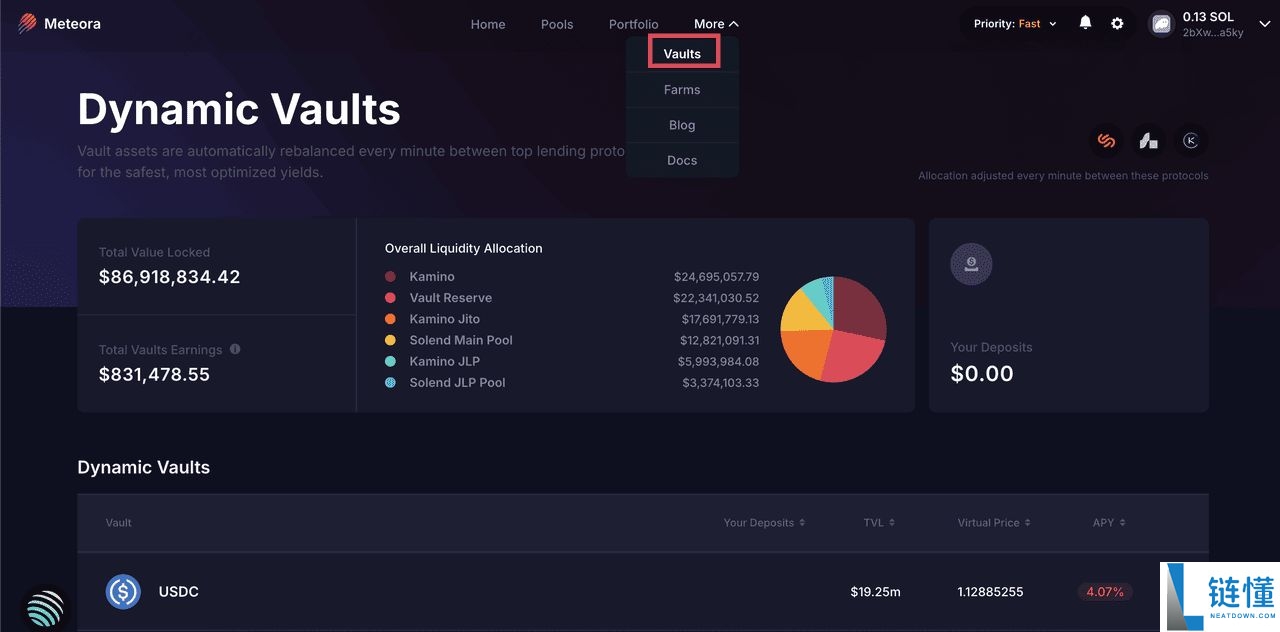The image size is (1280, 632).
Task: Click the liquidity allocation pie chart
Action: tap(833, 329)
